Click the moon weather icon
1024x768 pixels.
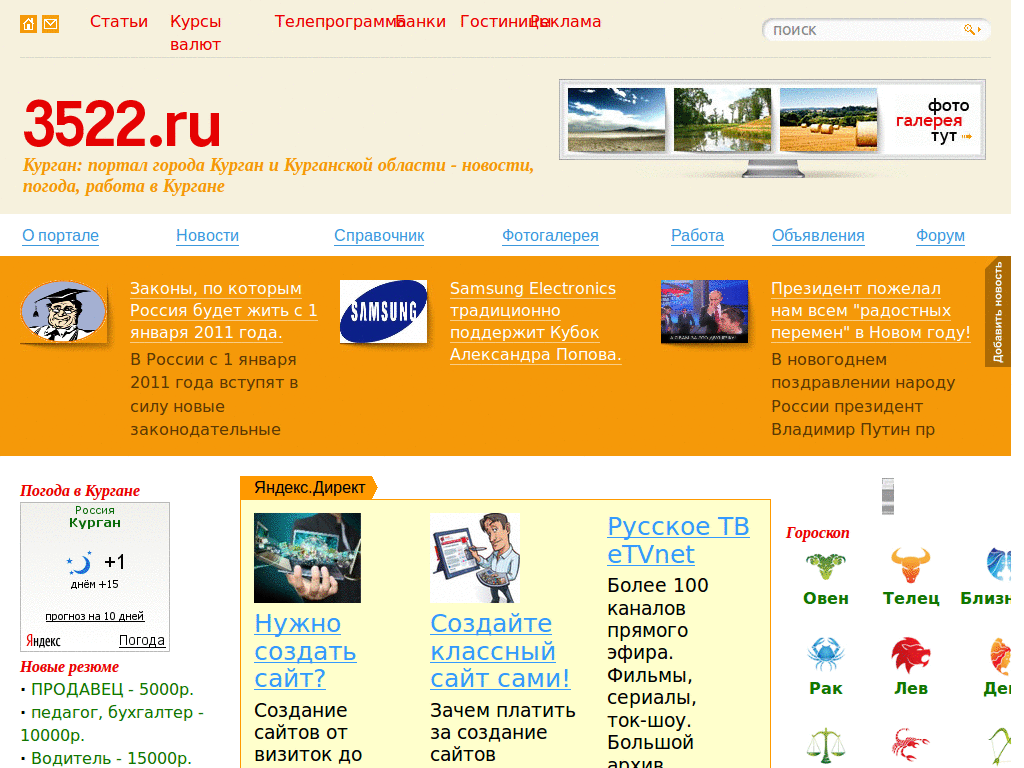(x=80, y=562)
